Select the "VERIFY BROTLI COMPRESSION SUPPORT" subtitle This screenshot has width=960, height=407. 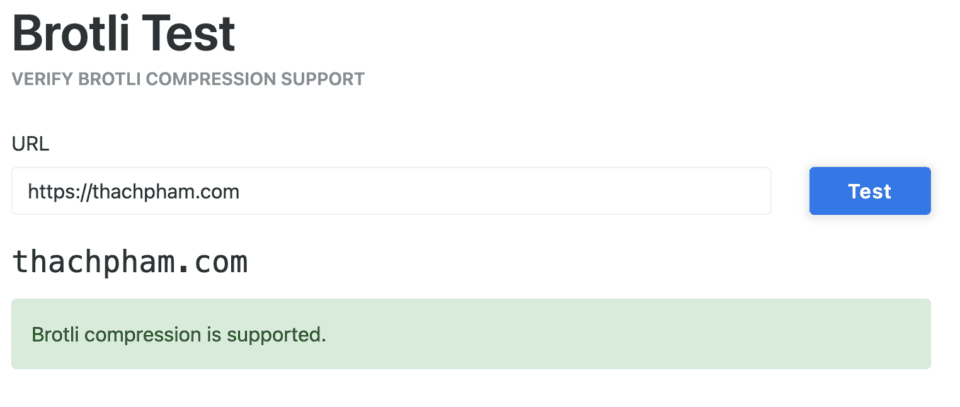[x=188, y=79]
